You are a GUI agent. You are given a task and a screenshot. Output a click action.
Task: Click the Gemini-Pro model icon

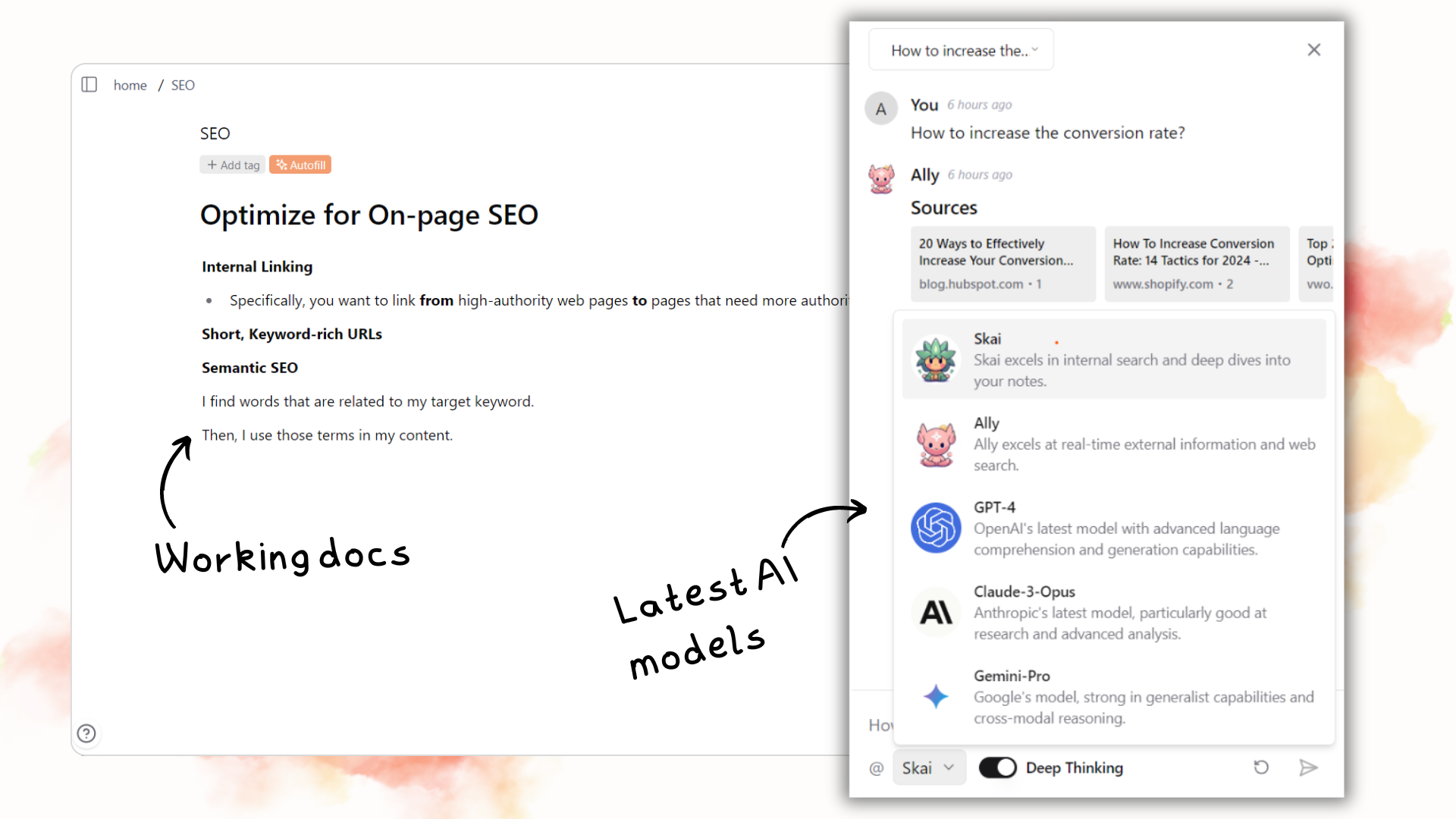coord(935,697)
